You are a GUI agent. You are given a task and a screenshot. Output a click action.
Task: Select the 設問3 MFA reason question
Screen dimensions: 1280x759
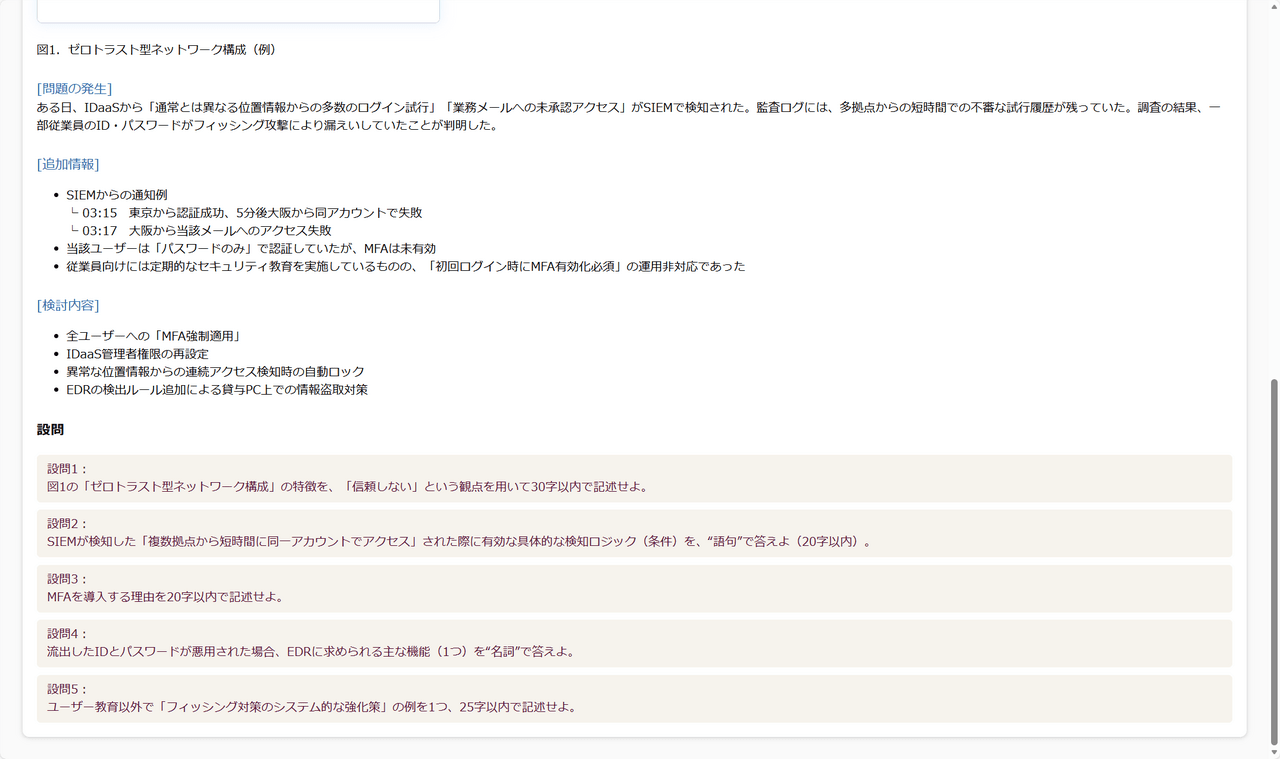tap(634, 588)
